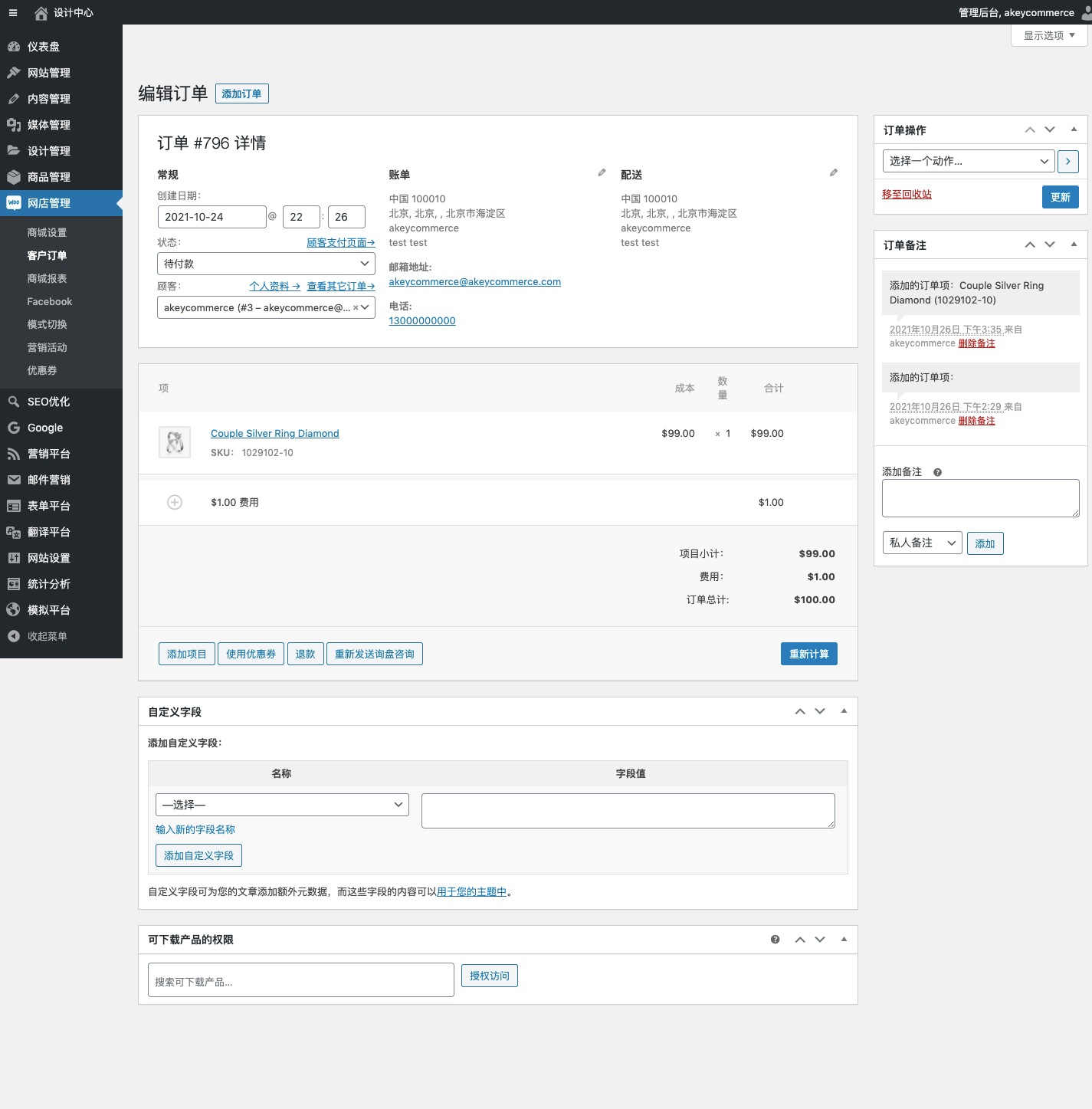Clear the selected customer akeycommerce
1092x1109 pixels.
pos(356,308)
